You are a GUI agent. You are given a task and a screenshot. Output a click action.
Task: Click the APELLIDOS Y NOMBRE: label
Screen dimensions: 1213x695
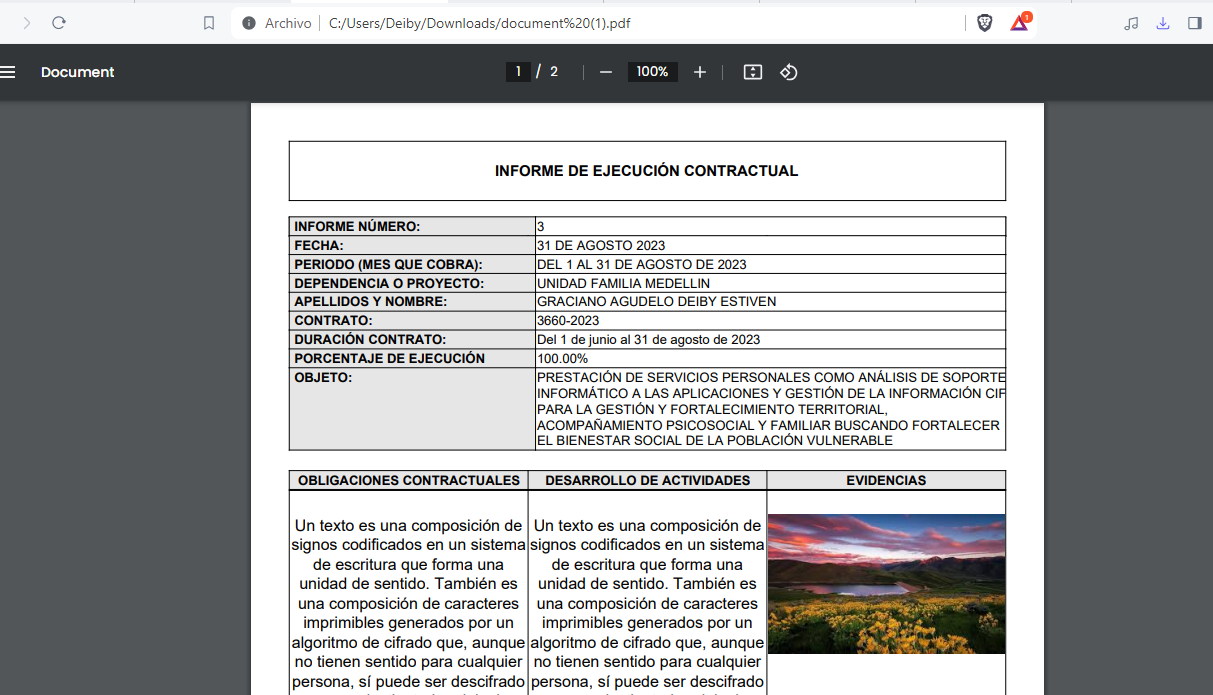370,302
